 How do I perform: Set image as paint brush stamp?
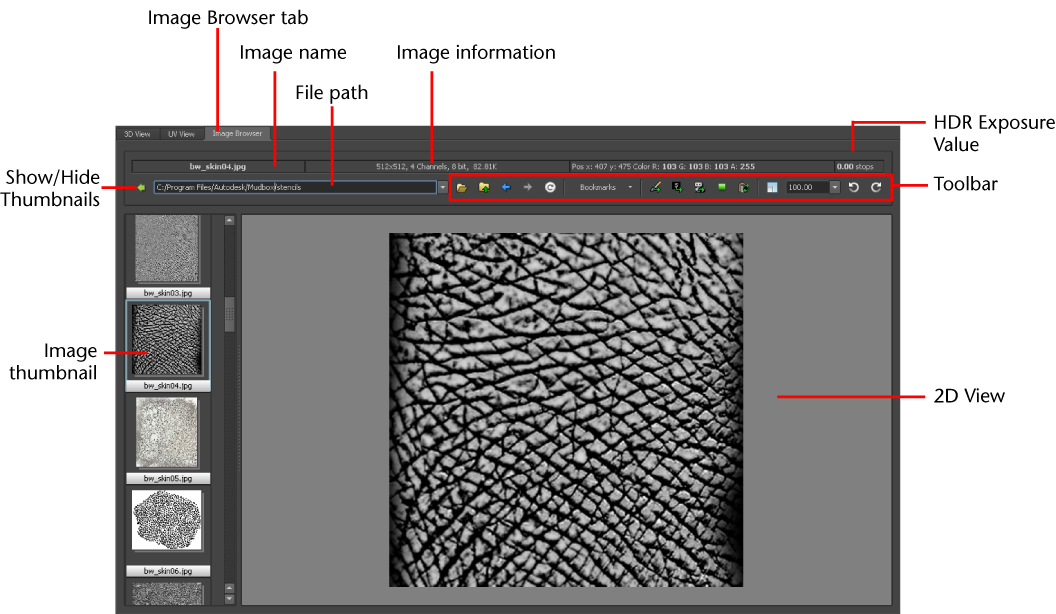655,188
